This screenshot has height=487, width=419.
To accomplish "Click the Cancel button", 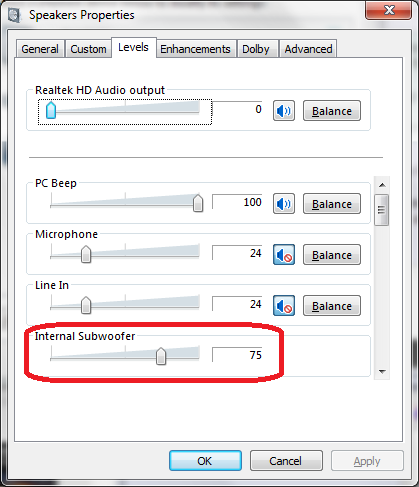I will click(x=286, y=461).
